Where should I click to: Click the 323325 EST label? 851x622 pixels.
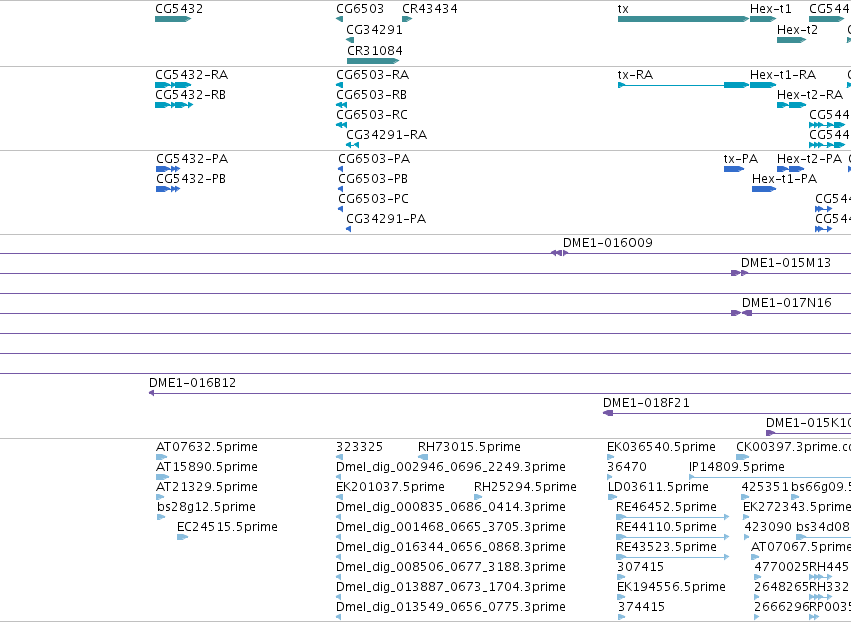point(359,447)
